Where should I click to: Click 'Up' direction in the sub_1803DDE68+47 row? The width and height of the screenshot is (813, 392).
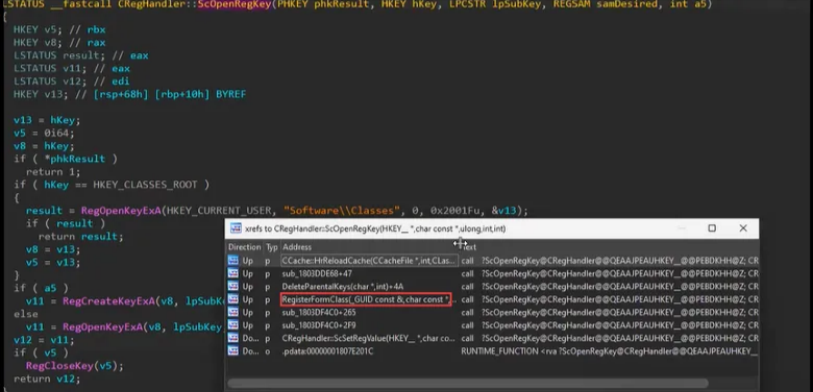pyautogui.click(x=247, y=273)
